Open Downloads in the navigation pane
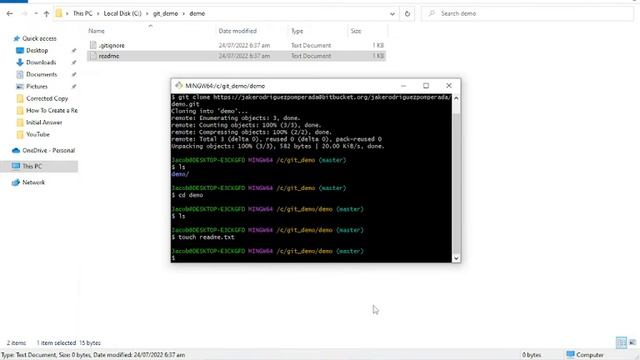The height and width of the screenshot is (360, 640). coord(41,62)
